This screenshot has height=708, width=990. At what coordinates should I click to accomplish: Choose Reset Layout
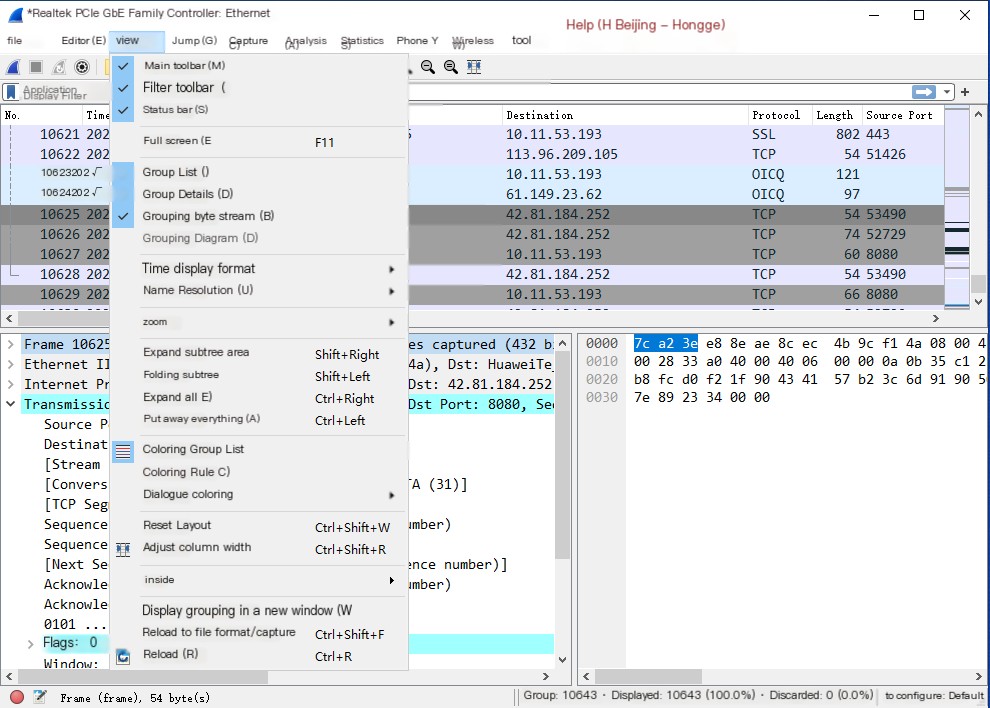pyautogui.click(x=259, y=525)
